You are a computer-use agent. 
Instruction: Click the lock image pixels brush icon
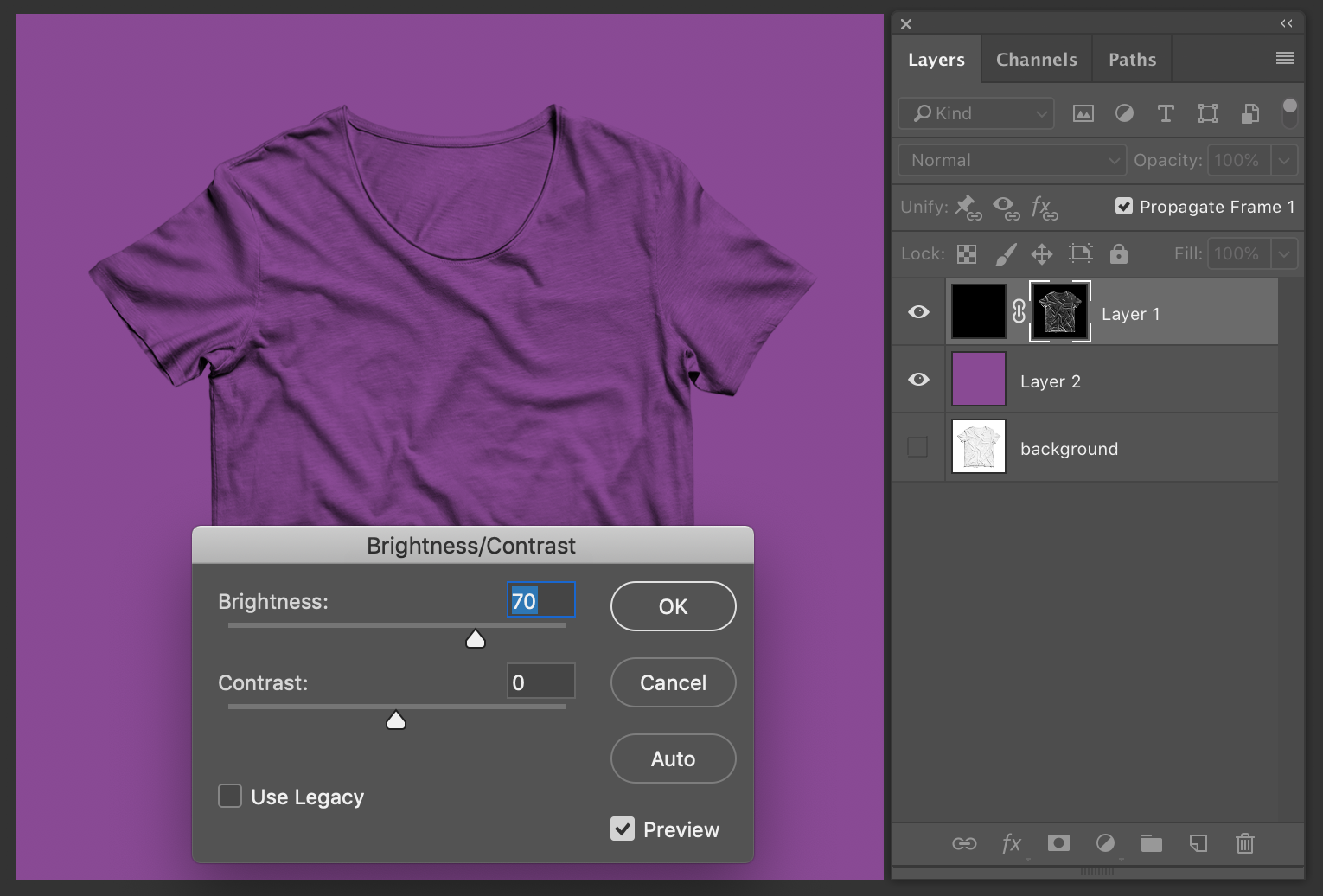(x=1006, y=253)
